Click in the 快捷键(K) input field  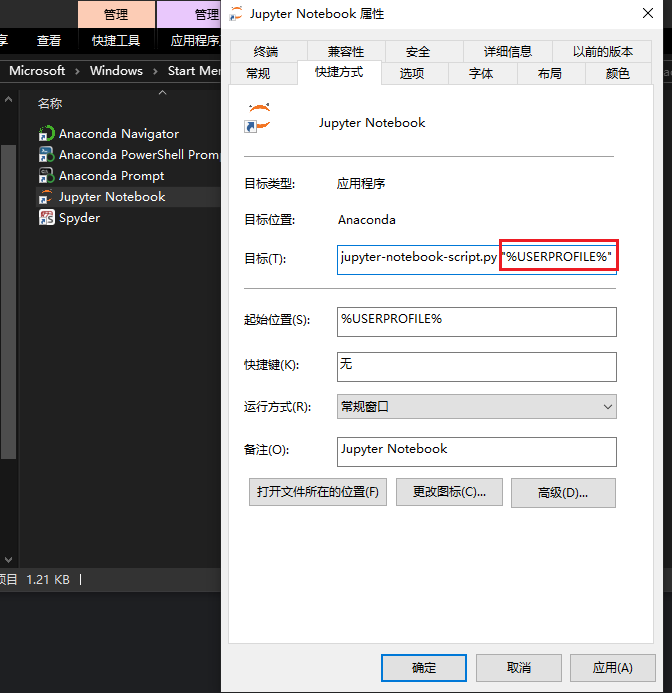[x=477, y=367]
